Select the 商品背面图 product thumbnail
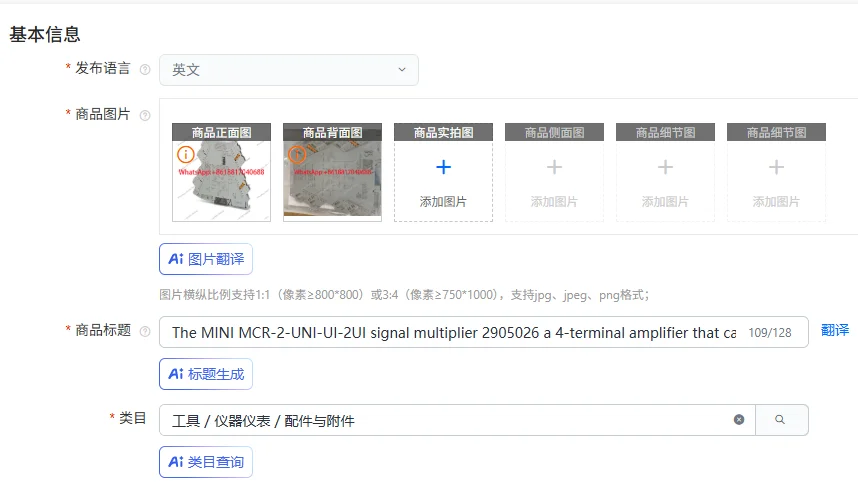 tap(333, 172)
